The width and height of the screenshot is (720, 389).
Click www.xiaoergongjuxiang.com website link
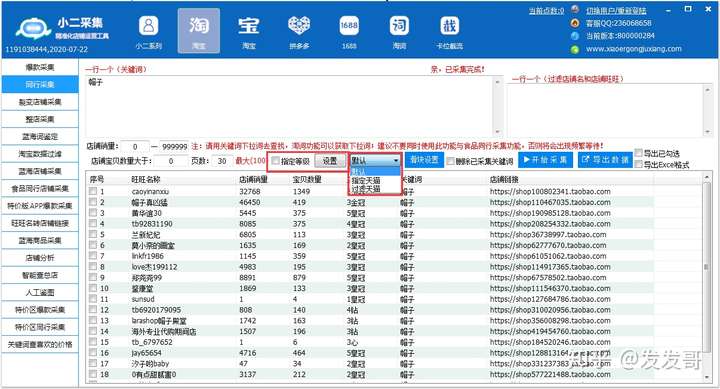[x=634, y=49]
